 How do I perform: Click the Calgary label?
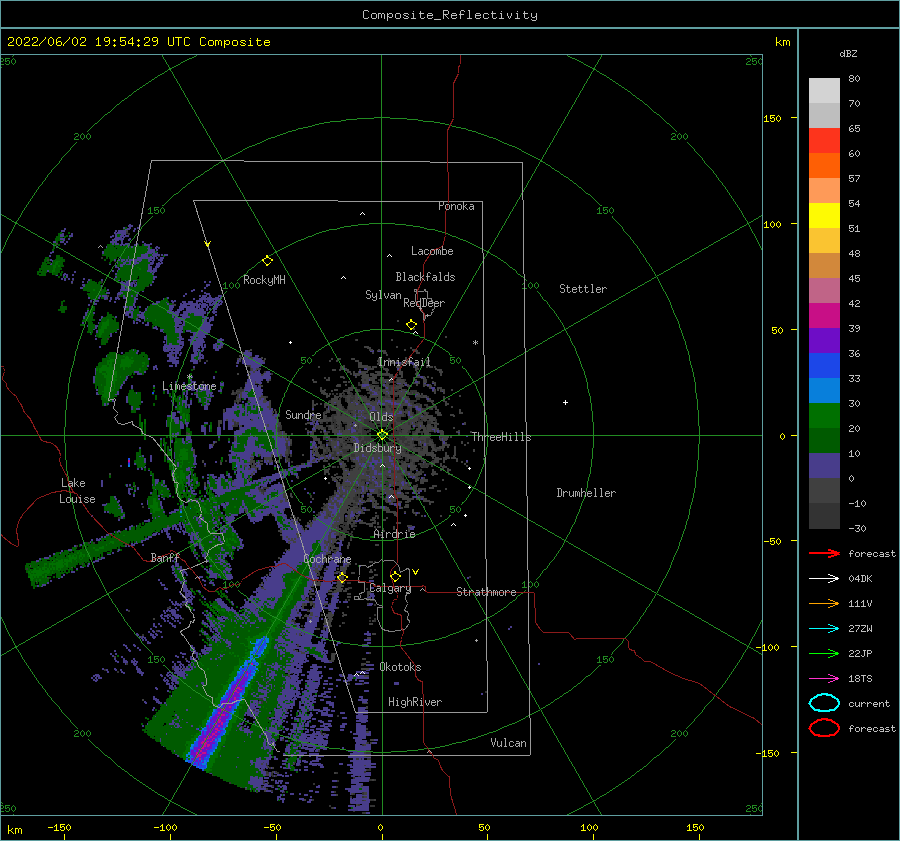[390, 588]
